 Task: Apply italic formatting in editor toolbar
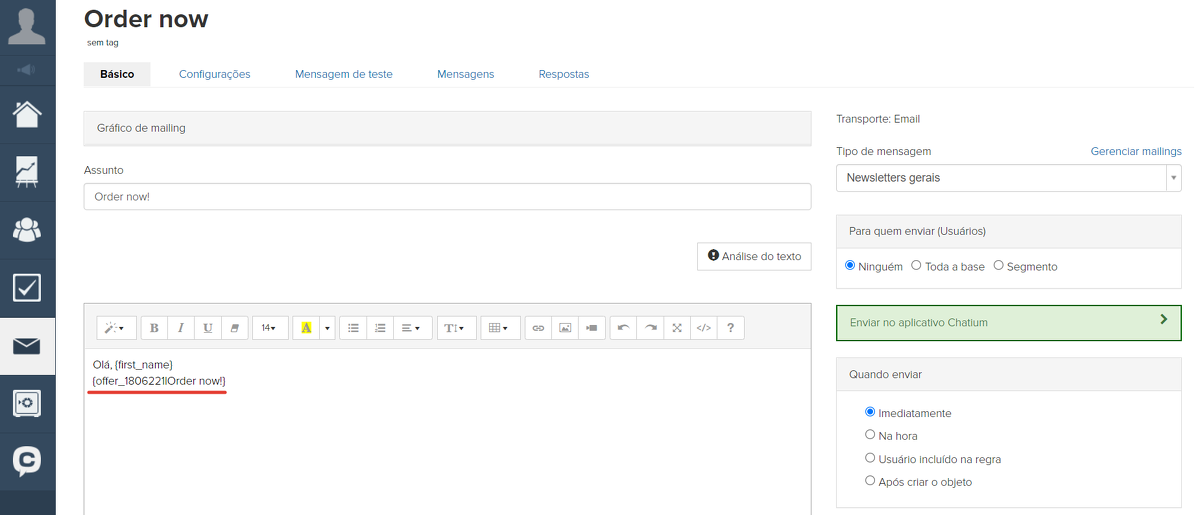pos(180,328)
